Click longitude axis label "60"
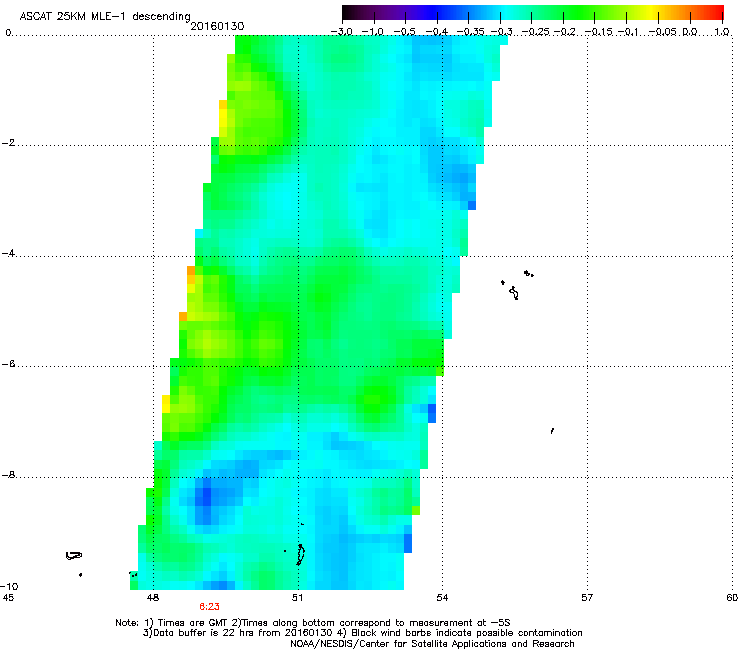The height and width of the screenshot is (650, 740). click(732, 598)
